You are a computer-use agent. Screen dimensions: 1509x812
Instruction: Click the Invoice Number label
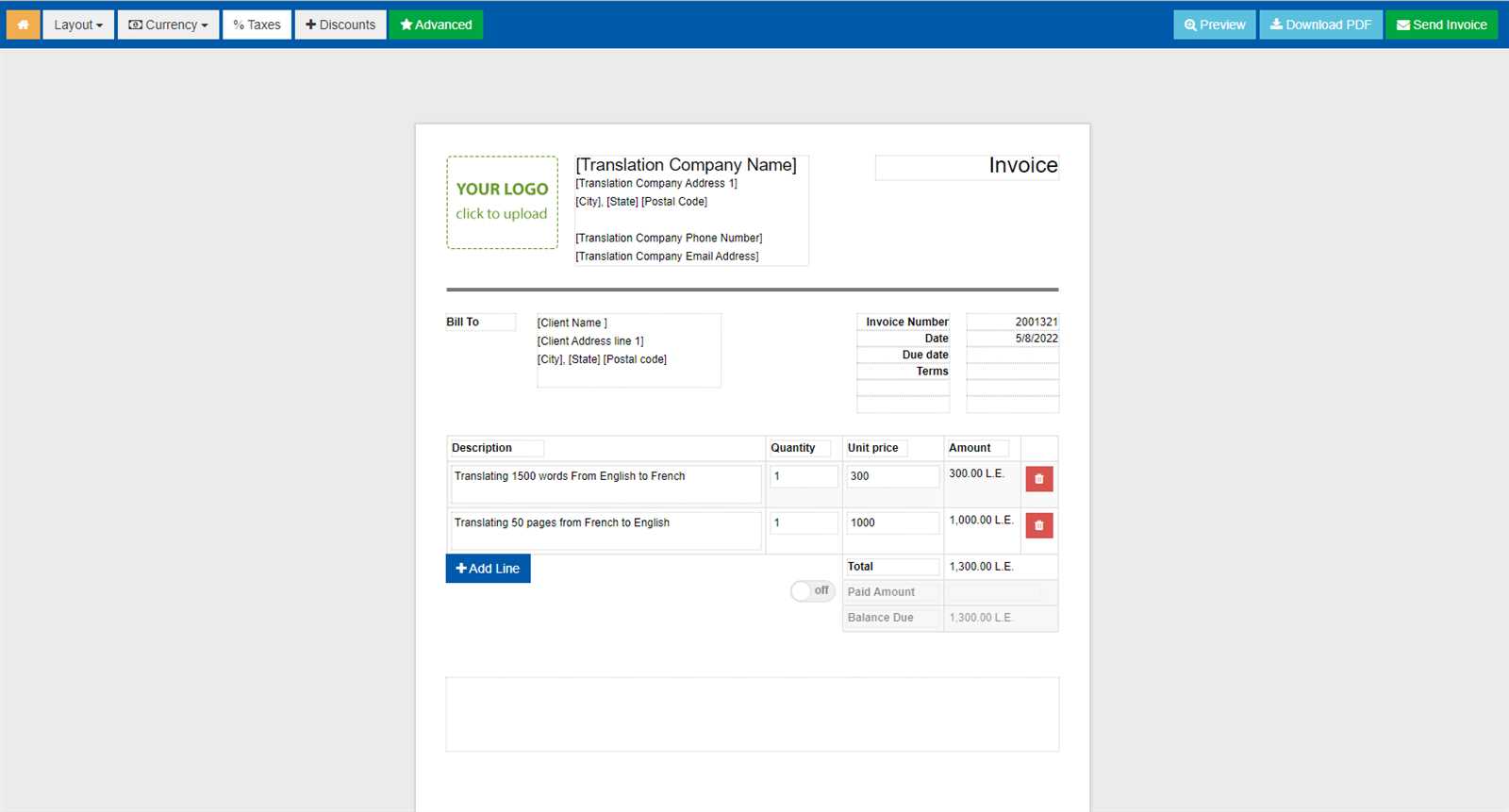(x=904, y=322)
